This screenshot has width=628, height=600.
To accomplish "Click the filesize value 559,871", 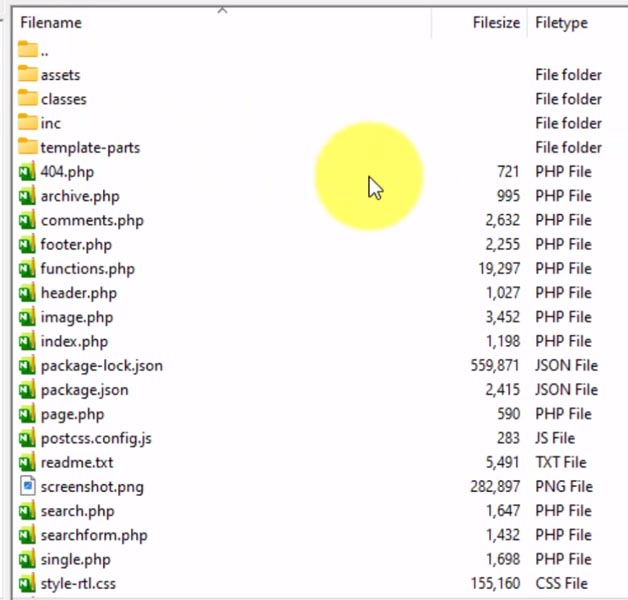I will point(495,366).
